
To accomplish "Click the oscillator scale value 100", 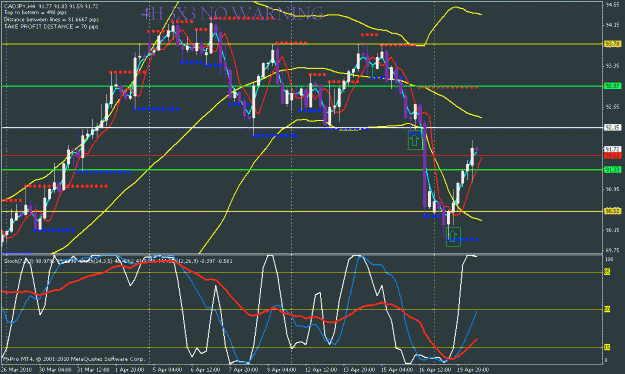I will tap(609, 259).
